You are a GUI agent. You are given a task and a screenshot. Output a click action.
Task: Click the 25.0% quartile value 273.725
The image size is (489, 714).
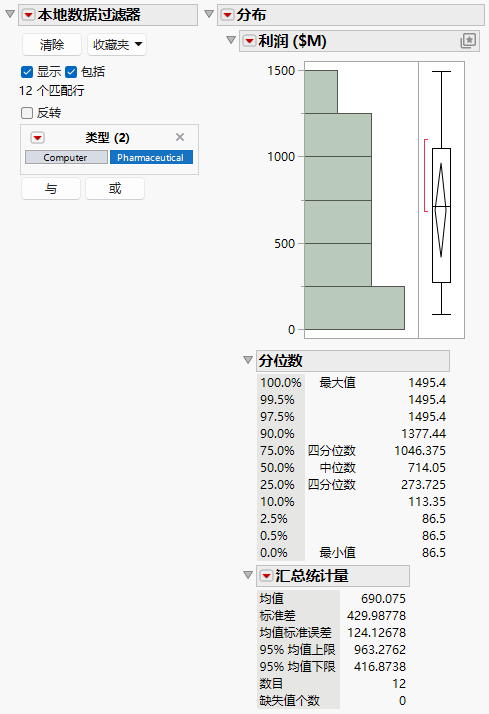[x=423, y=484]
